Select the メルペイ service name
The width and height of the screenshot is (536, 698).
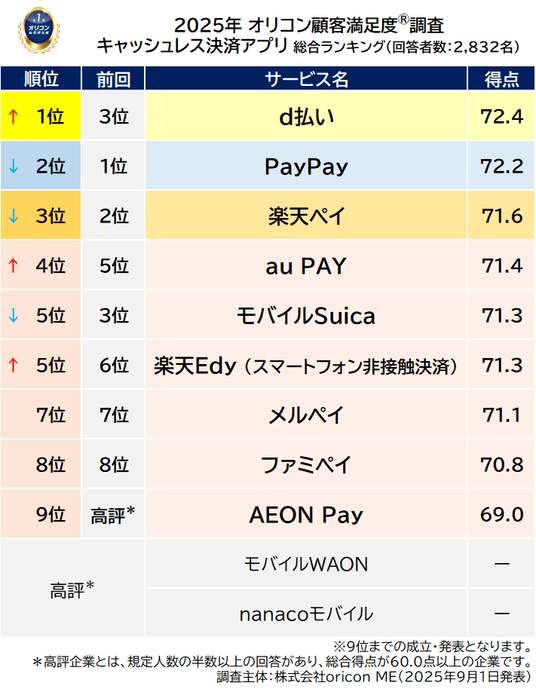(x=306, y=415)
